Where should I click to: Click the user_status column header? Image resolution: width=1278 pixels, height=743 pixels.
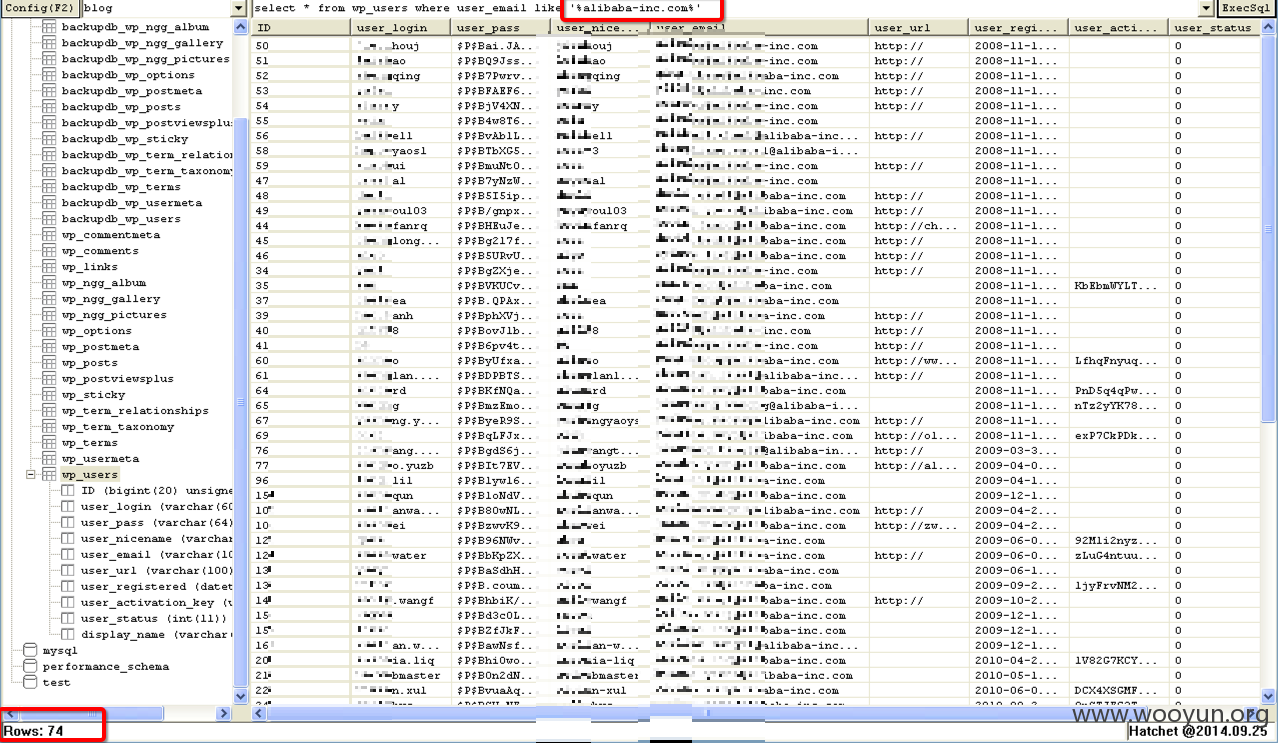[1214, 28]
